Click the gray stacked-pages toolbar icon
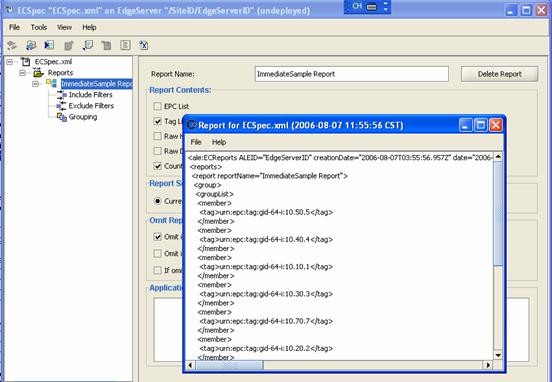This screenshot has height=382, width=552. tap(106, 45)
